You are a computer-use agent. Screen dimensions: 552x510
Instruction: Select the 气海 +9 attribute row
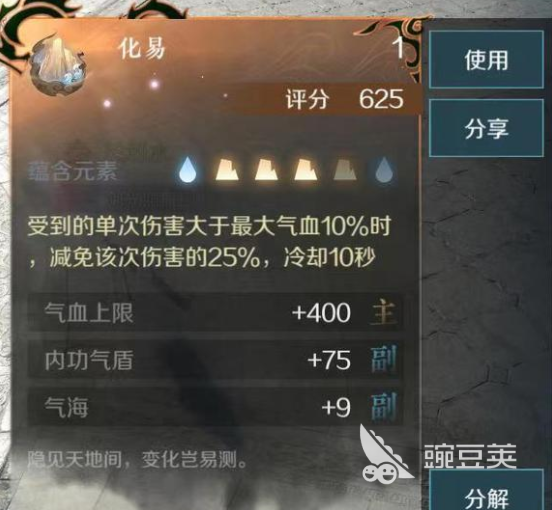215,407
